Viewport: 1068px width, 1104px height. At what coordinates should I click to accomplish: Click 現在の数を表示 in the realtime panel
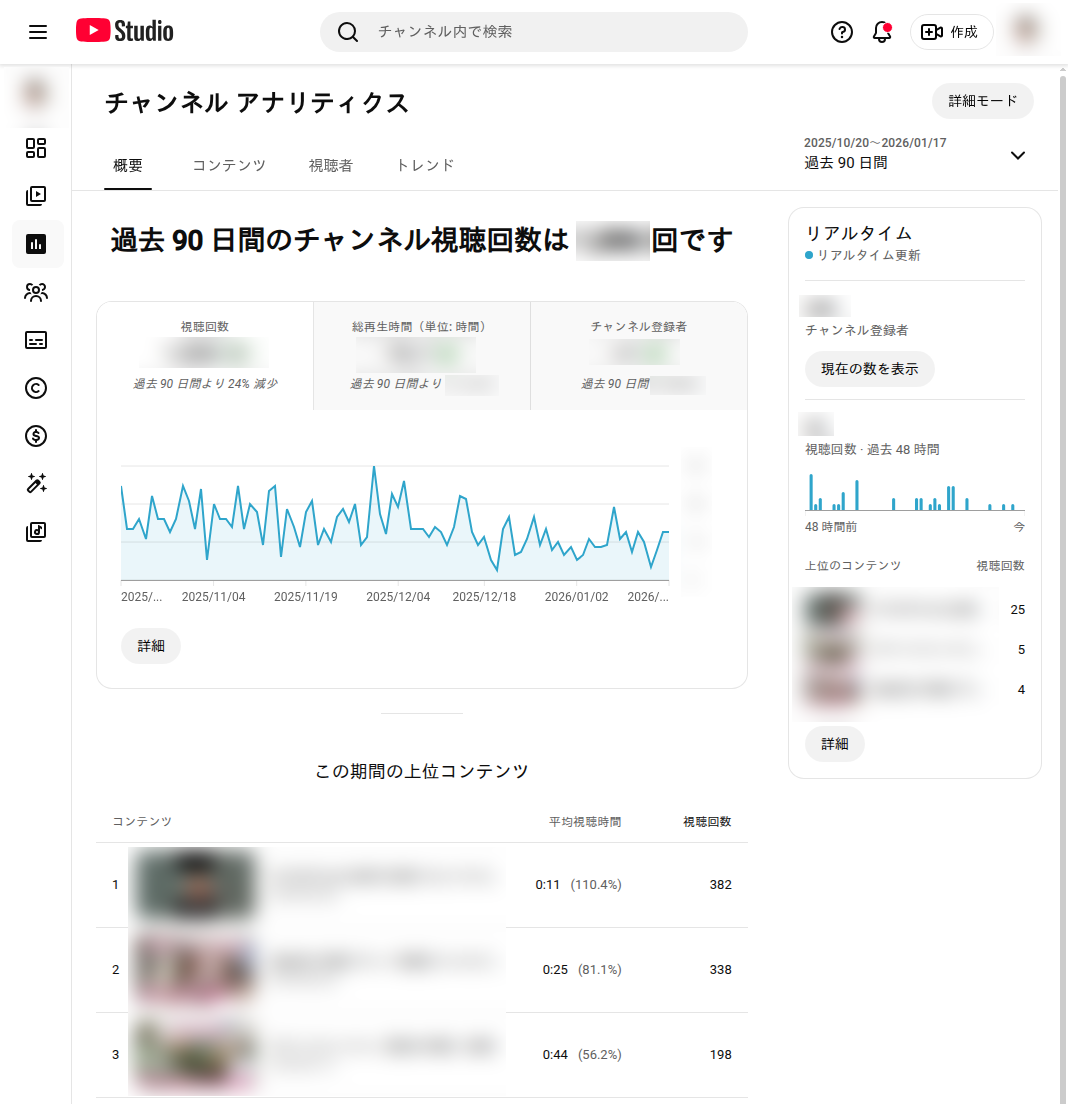[x=869, y=369]
